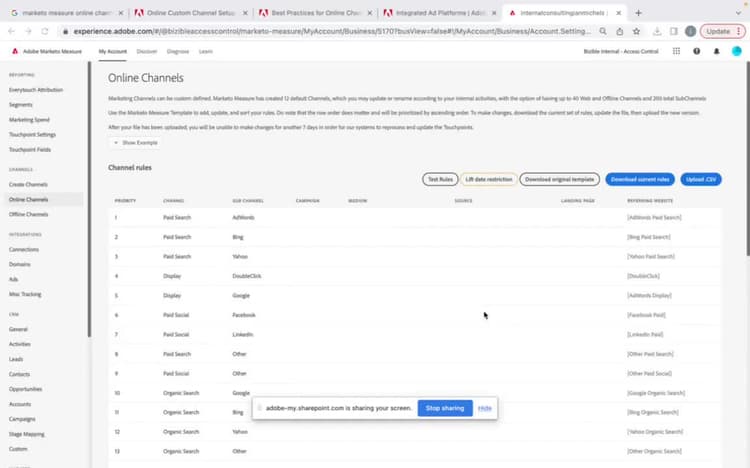Screen dimensions: 750x468
Task: Click Stop sharing in the screen share bar
Action: 445,408
